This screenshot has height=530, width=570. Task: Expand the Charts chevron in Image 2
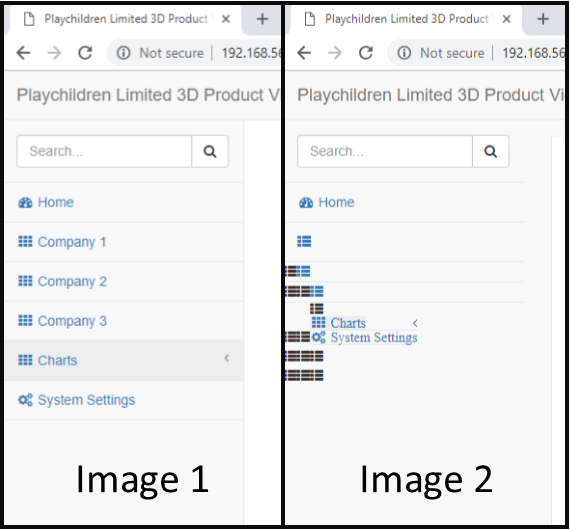[415, 323]
